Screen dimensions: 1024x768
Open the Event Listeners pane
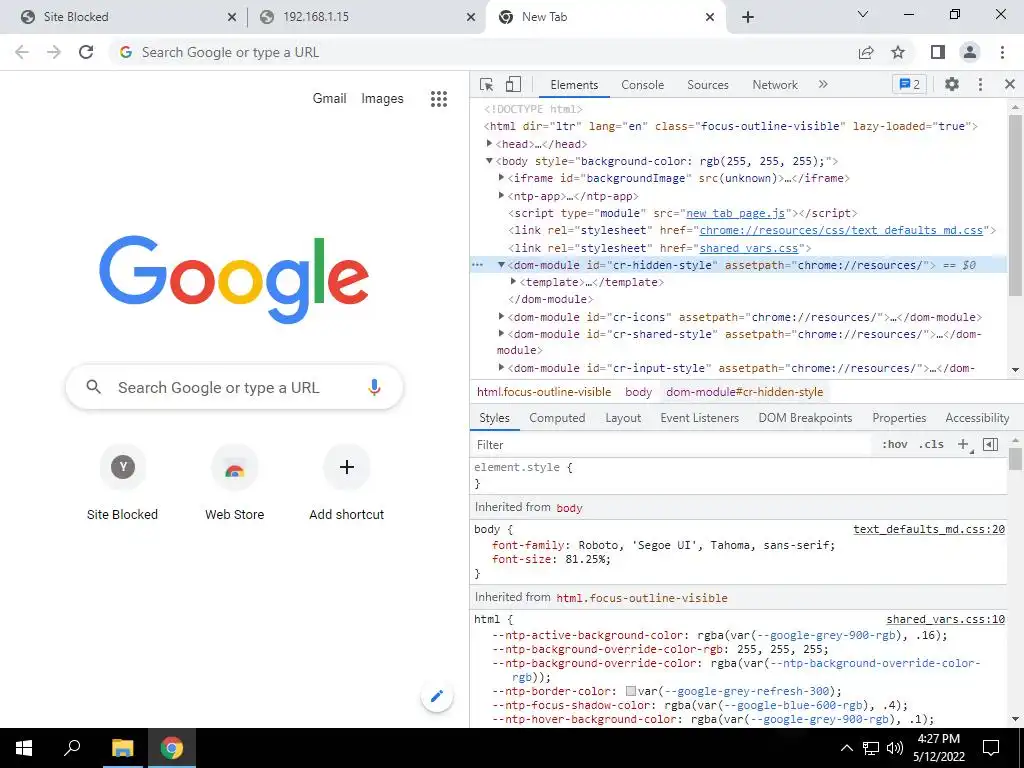click(x=699, y=418)
